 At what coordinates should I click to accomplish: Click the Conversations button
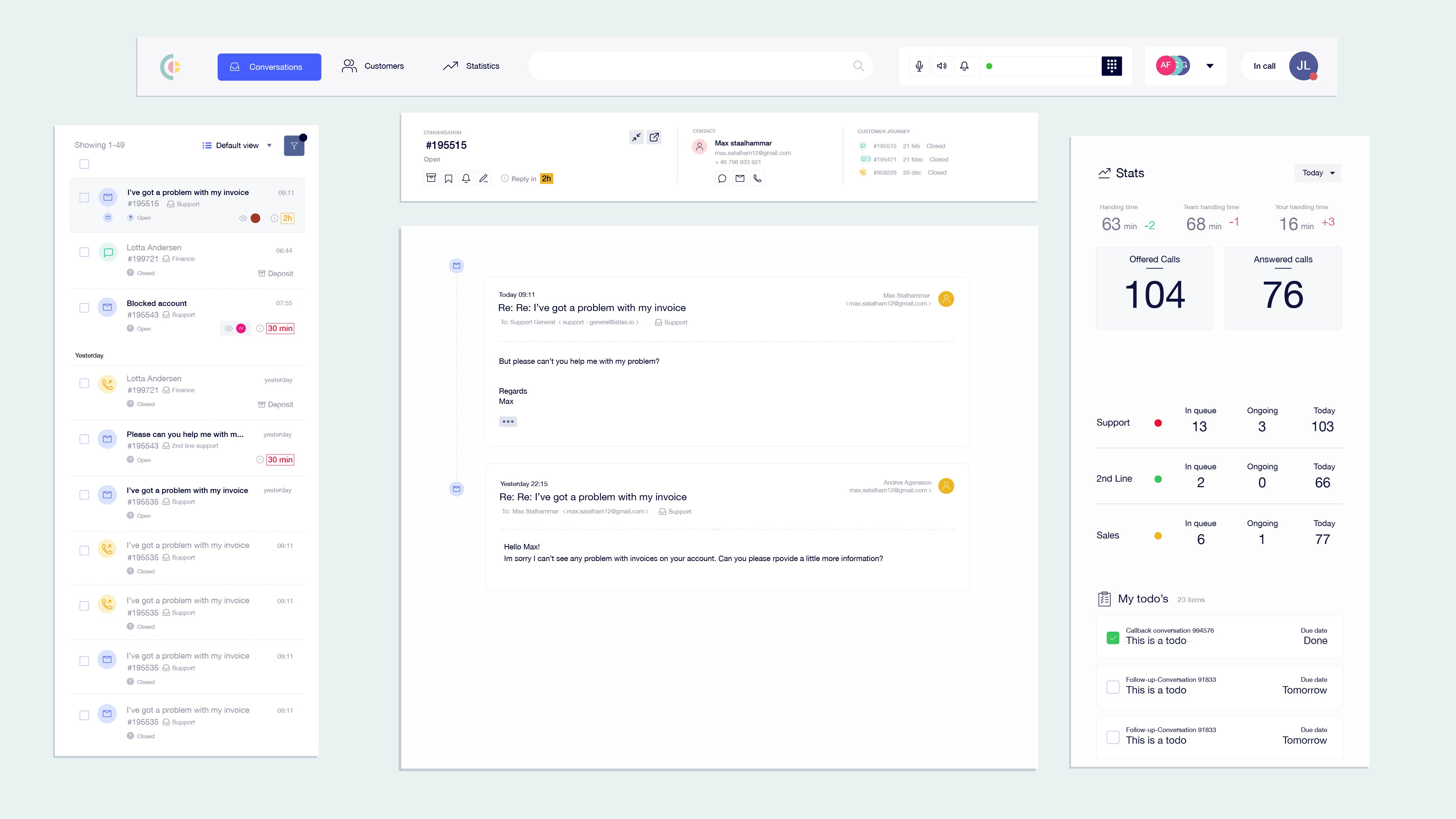tap(269, 67)
